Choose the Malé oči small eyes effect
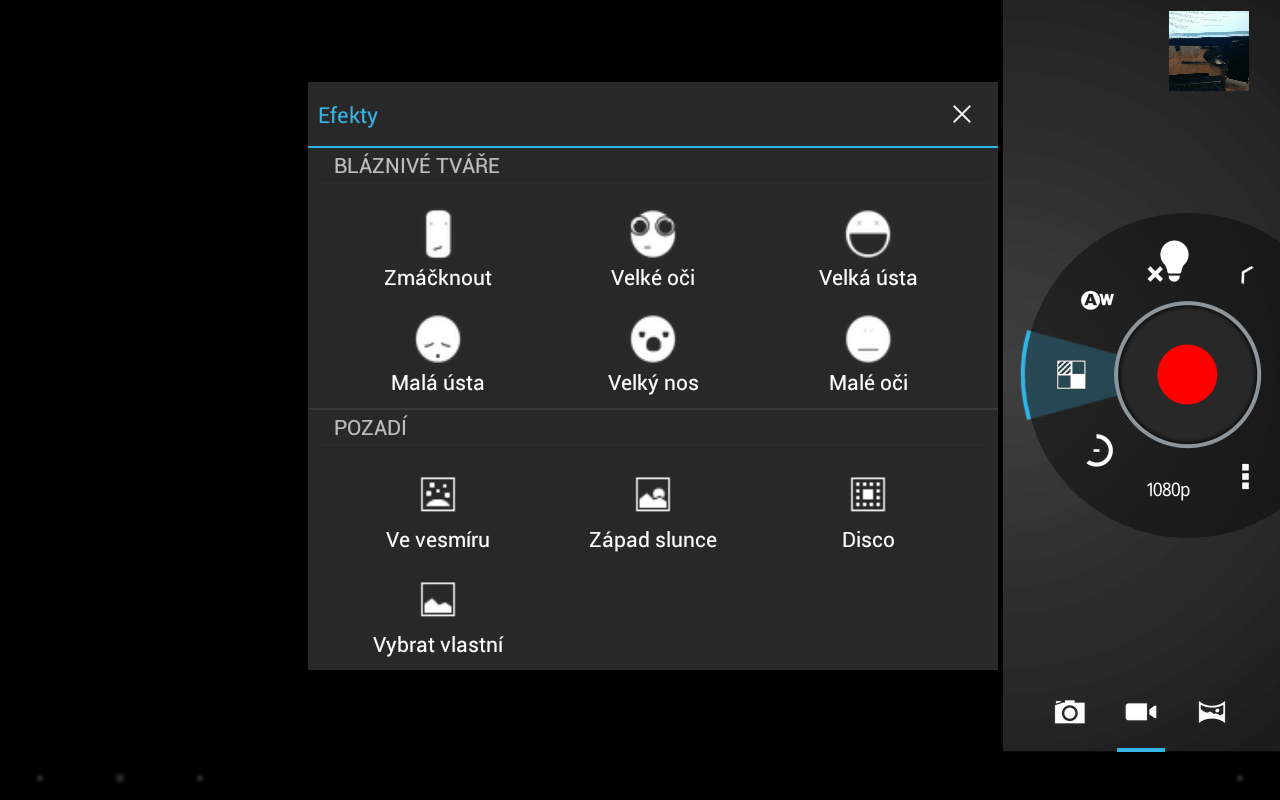The height and width of the screenshot is (800, 1280). coord(868,354)
